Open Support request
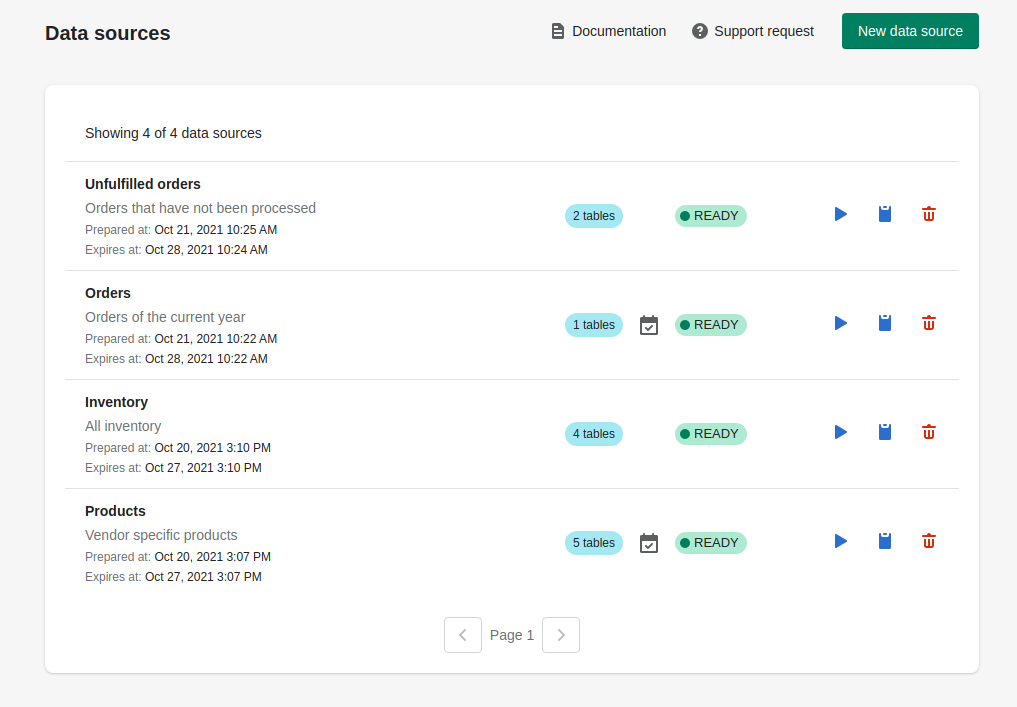The height and width of the screenshot is (707, 1017). coord(752,31)
